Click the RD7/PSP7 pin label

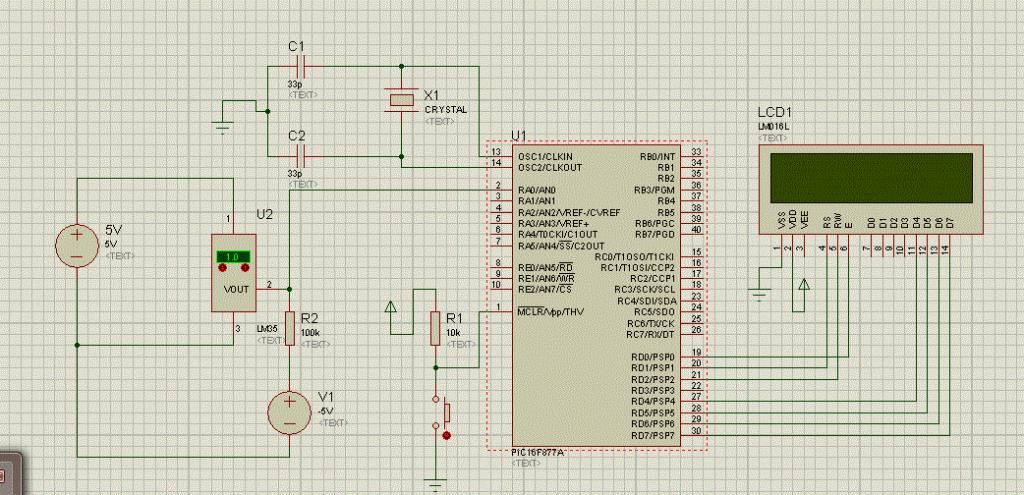653,435
